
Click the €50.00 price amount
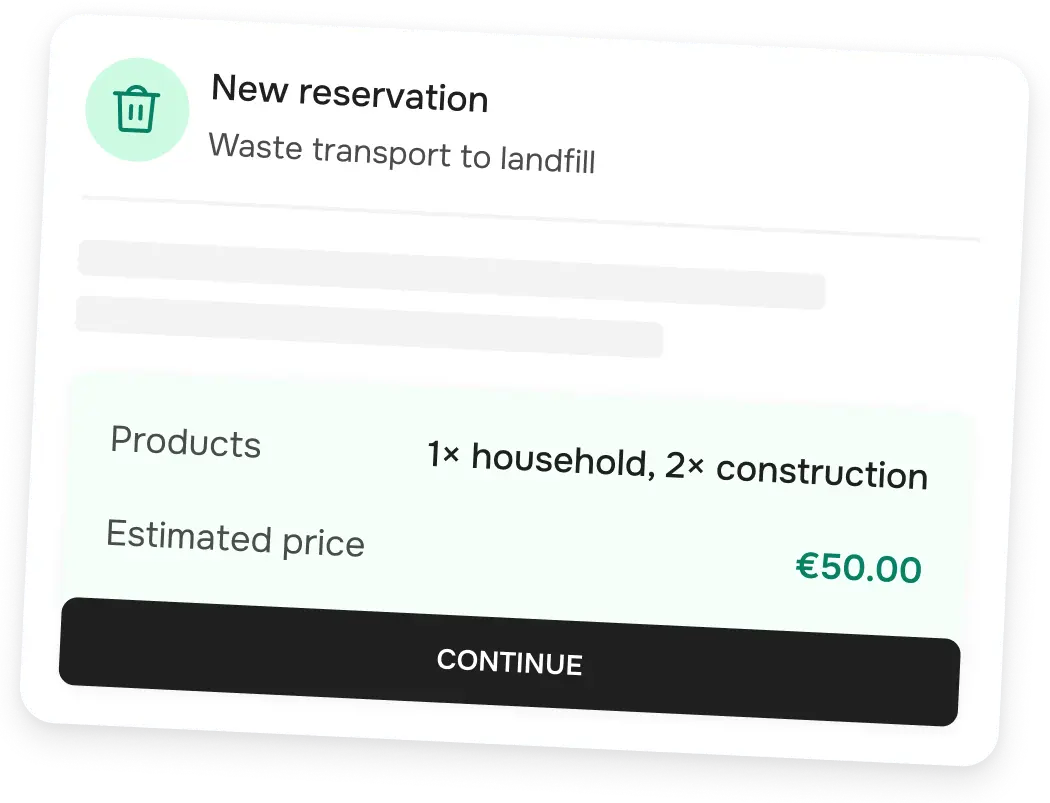click(858, 568)
